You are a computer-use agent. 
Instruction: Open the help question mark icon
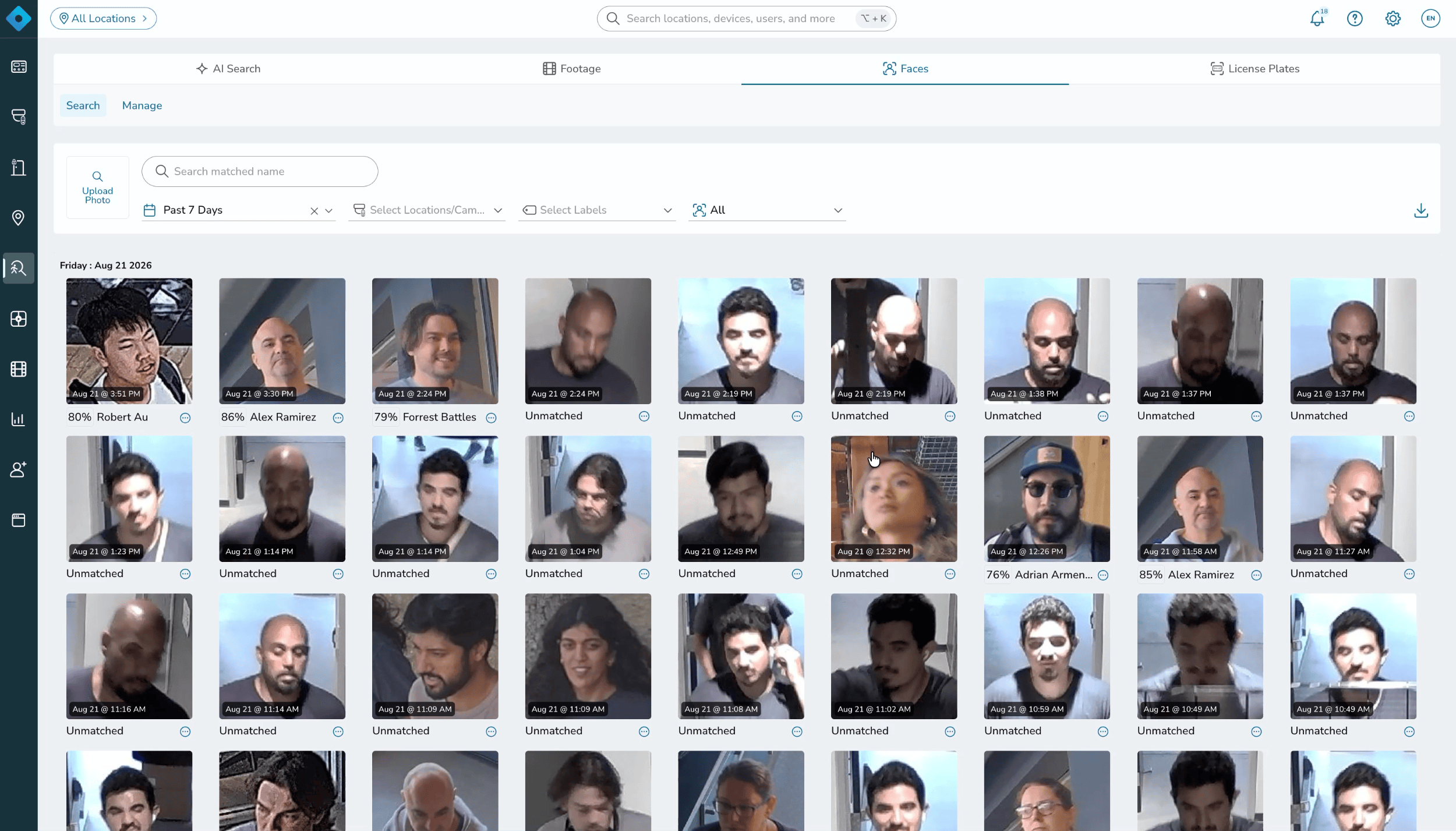[x=1355, y=19]
